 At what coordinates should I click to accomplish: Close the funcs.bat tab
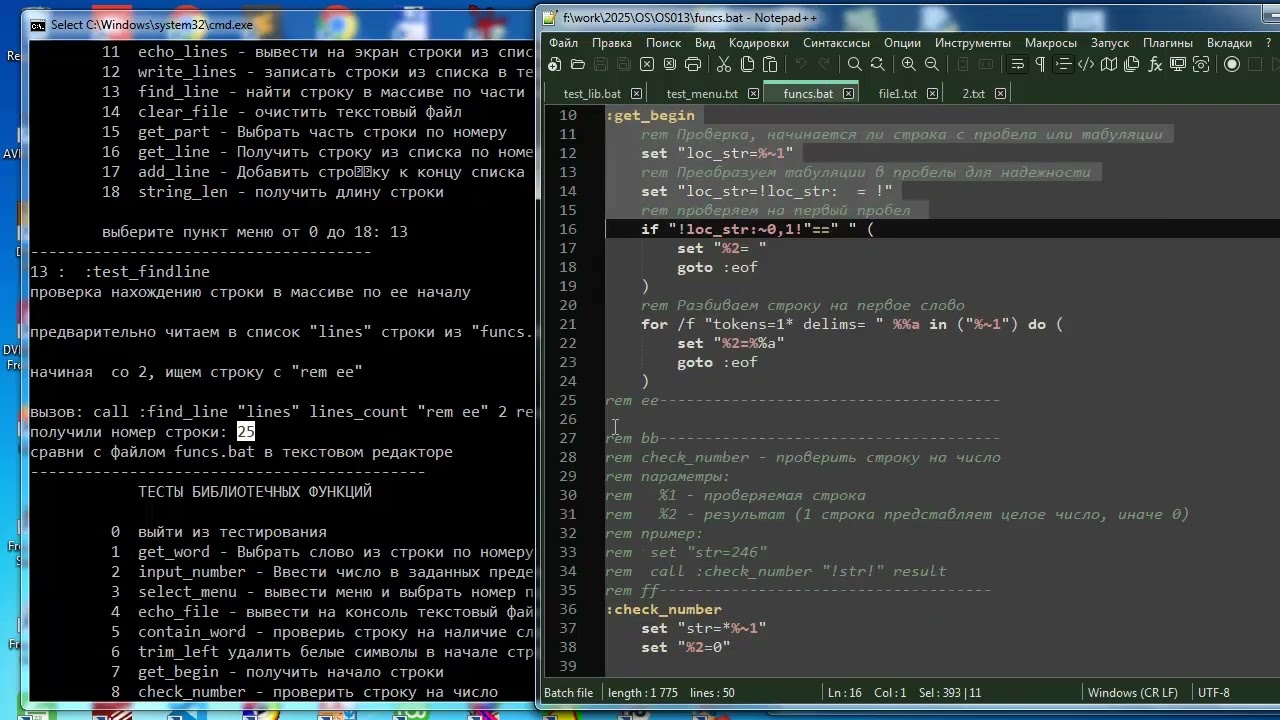coord(848,93)
